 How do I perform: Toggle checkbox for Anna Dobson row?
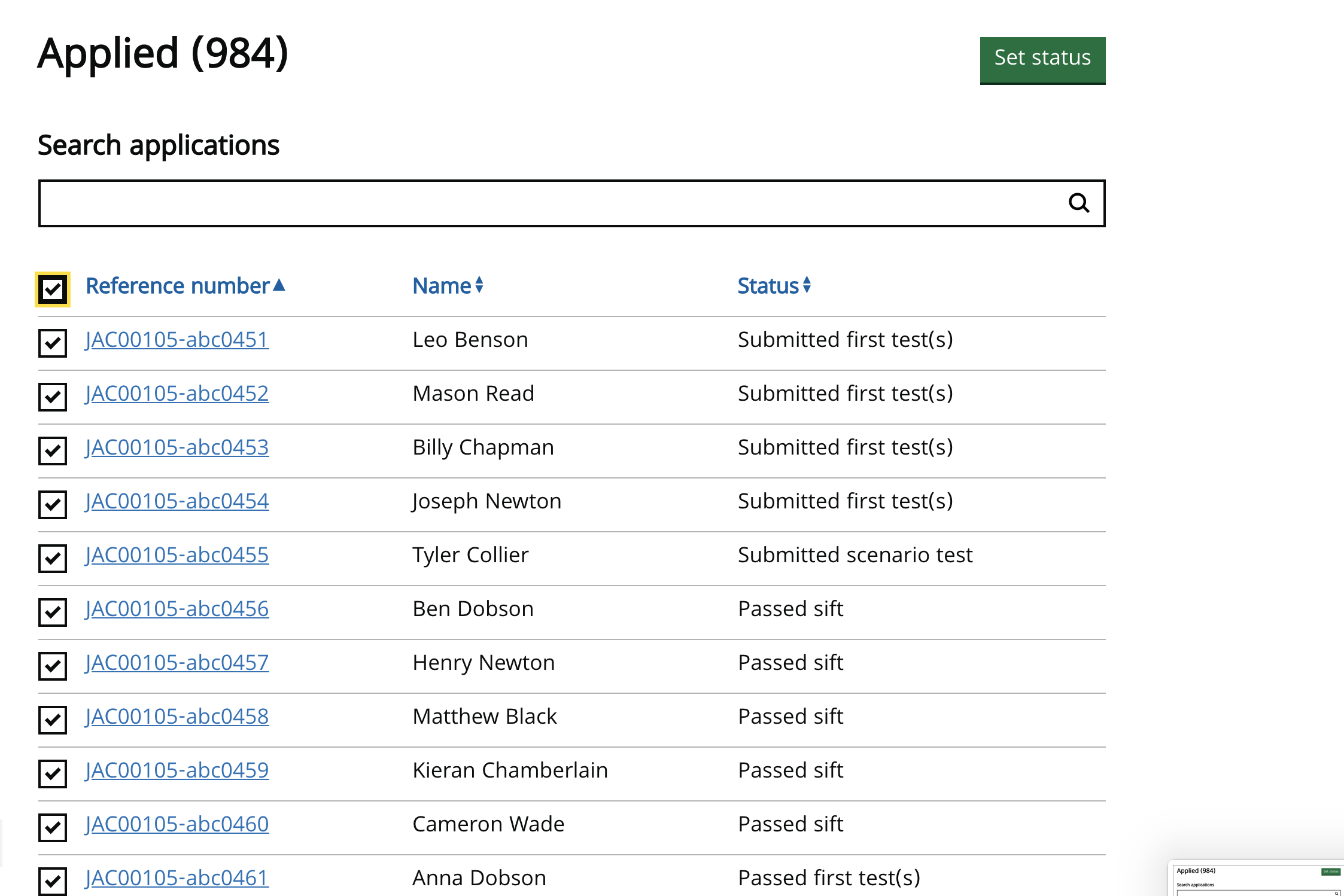click(x=53, y=882)
